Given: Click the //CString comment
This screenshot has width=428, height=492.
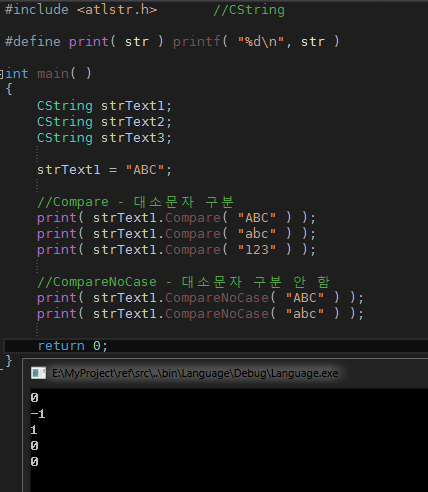Looking at the screenshot, I should point(249,10).
